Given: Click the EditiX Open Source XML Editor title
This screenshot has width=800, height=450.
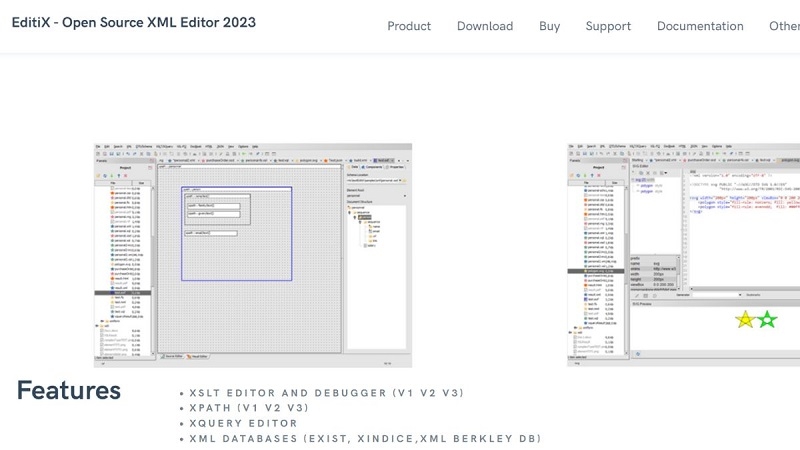Looking at the screenshot, I should 134,22.
